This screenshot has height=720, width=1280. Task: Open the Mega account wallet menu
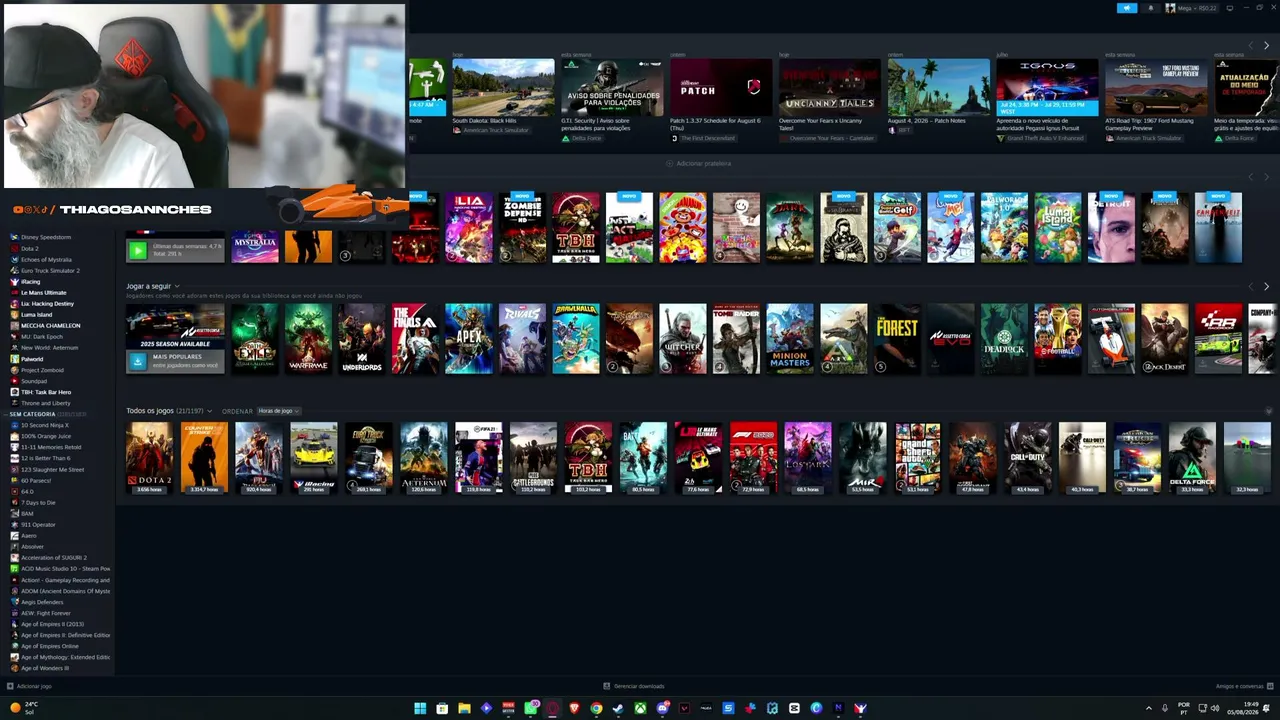pyautogui.click(x=1192, y=8)
